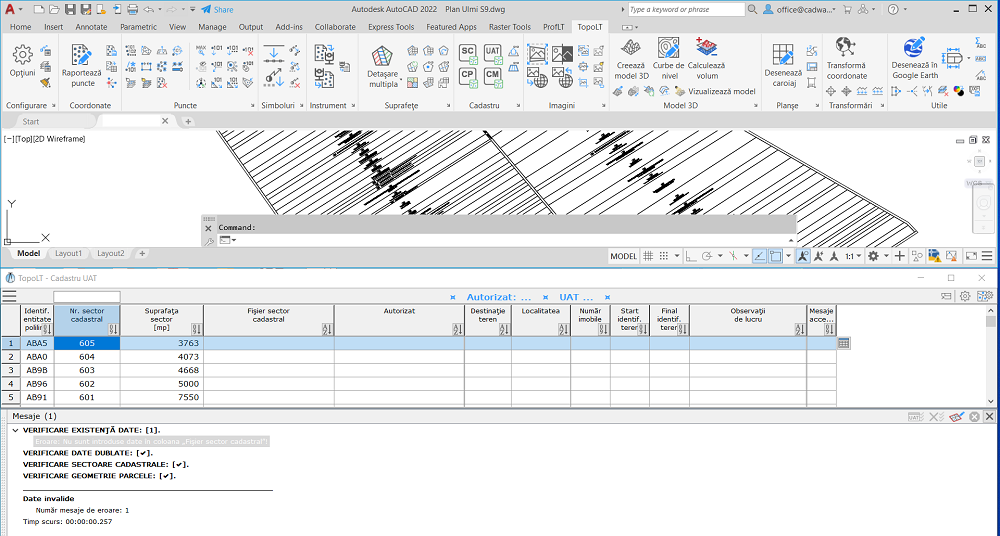Open the Curbe de nivel tool
Screen dimensions: 1000x536
point(668,59)
